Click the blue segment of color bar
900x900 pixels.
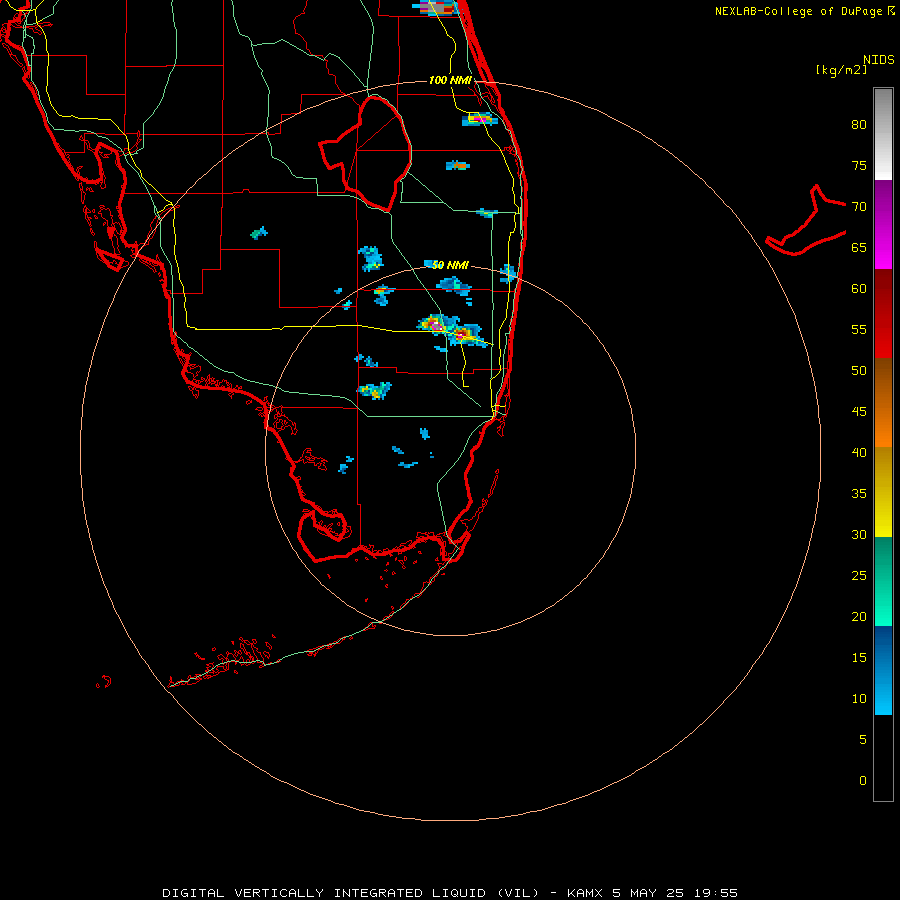[883, 670]
